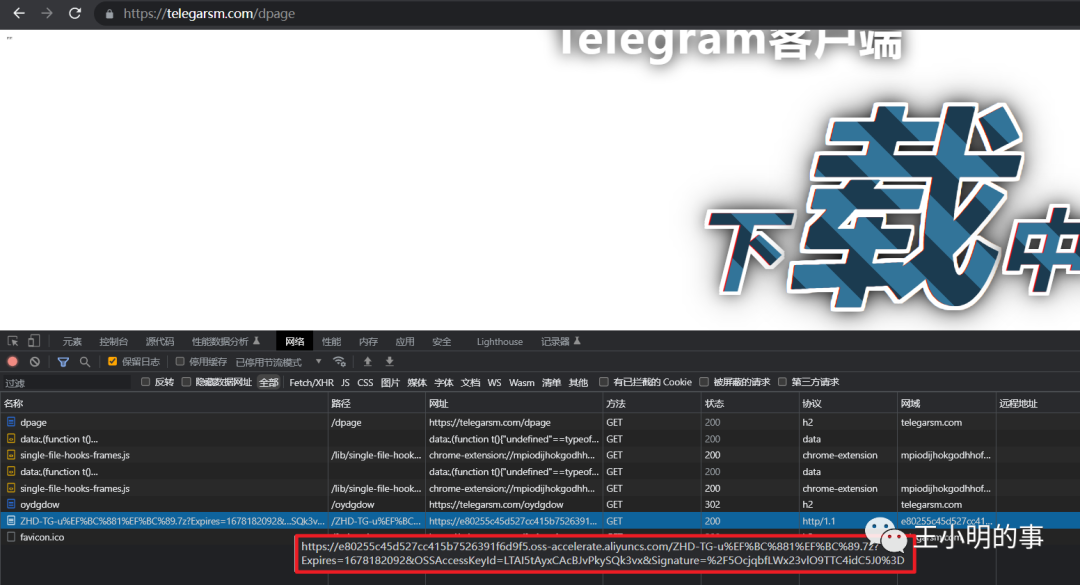The width and height of the screenshot is (1080, 585).
Task: Select the 全部 All filter
Action: click(x=269, y=382)
